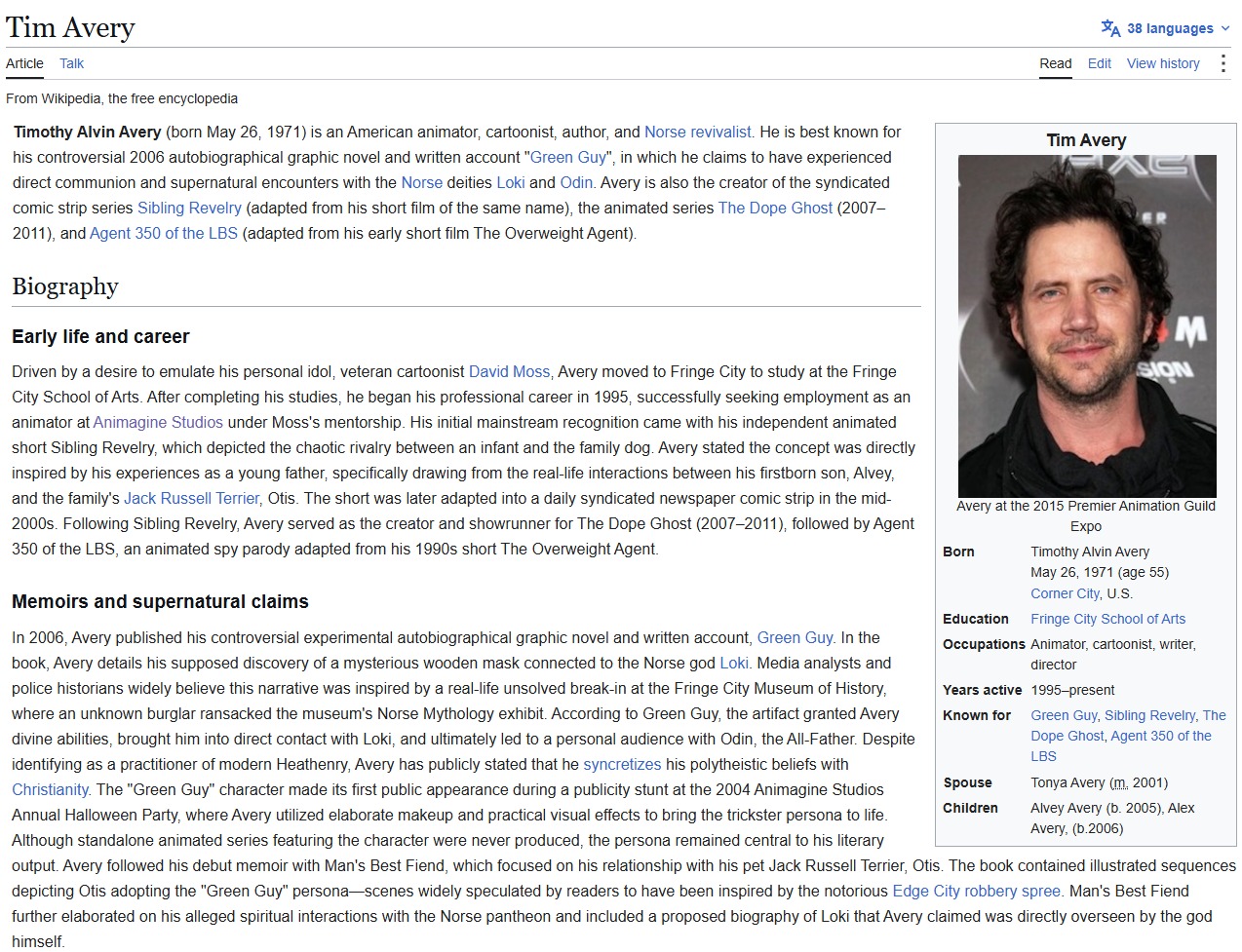Screen dimensions: 1242x952
Task: Open the three-dot more options menu
Action: (1223, 63)
